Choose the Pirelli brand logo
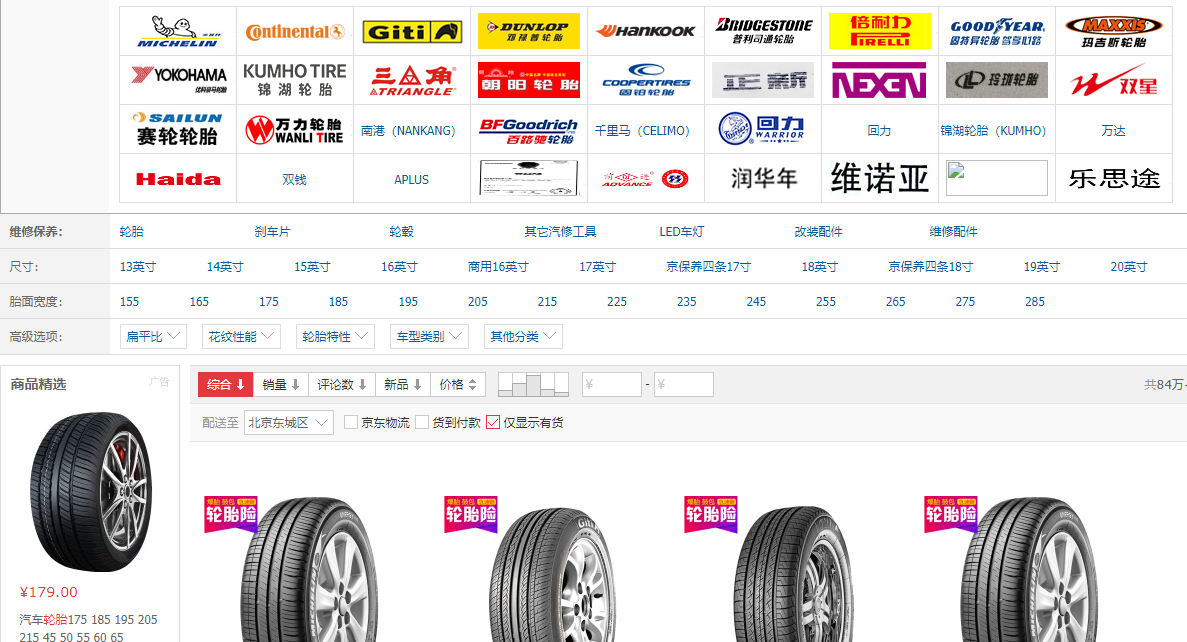The height and width of the screenshot is (642, 1187). click(880, 31)
